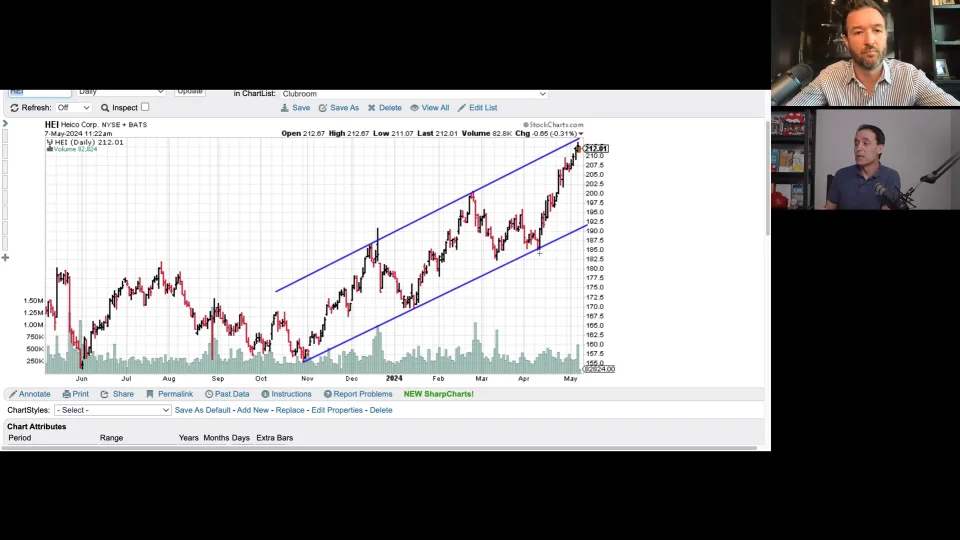This screenshot has width=960, height=540.
Task: Click the top-right presenter webcam thumbnail
Action: [865, 53]
